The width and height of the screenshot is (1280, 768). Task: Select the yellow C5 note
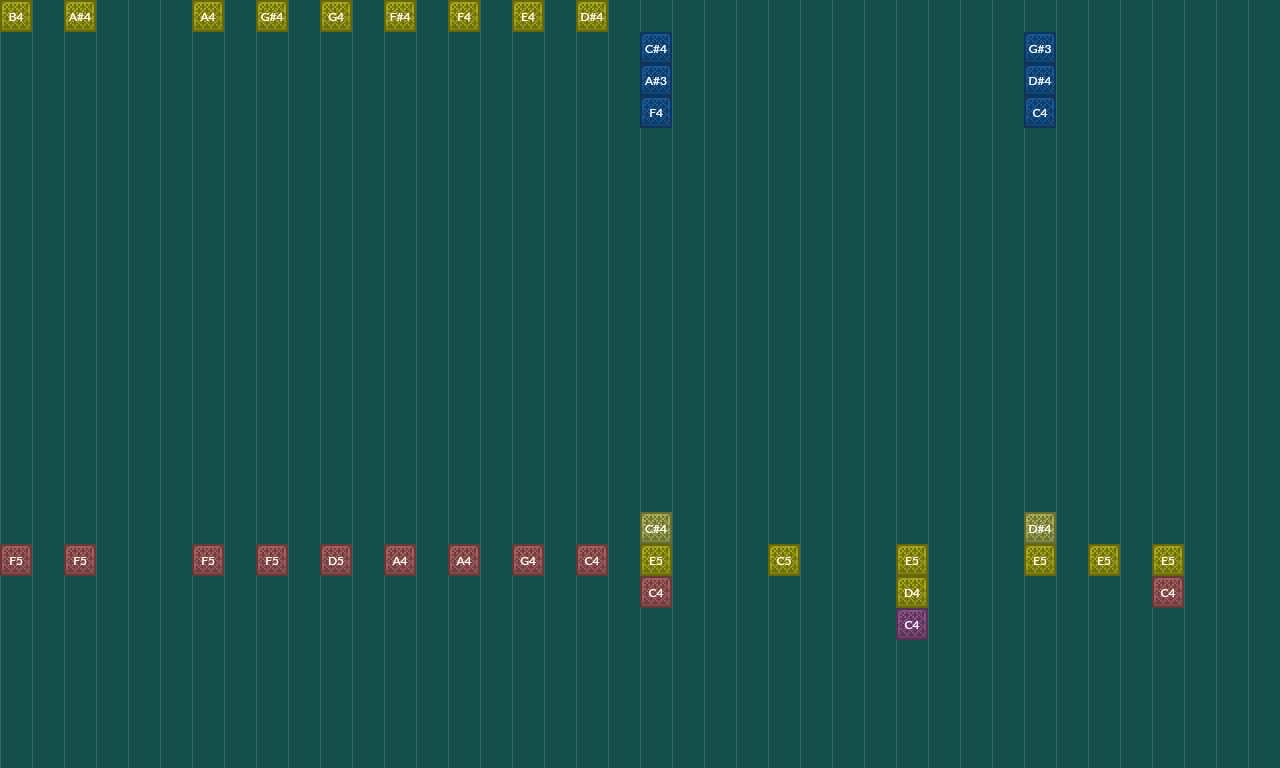784,560
